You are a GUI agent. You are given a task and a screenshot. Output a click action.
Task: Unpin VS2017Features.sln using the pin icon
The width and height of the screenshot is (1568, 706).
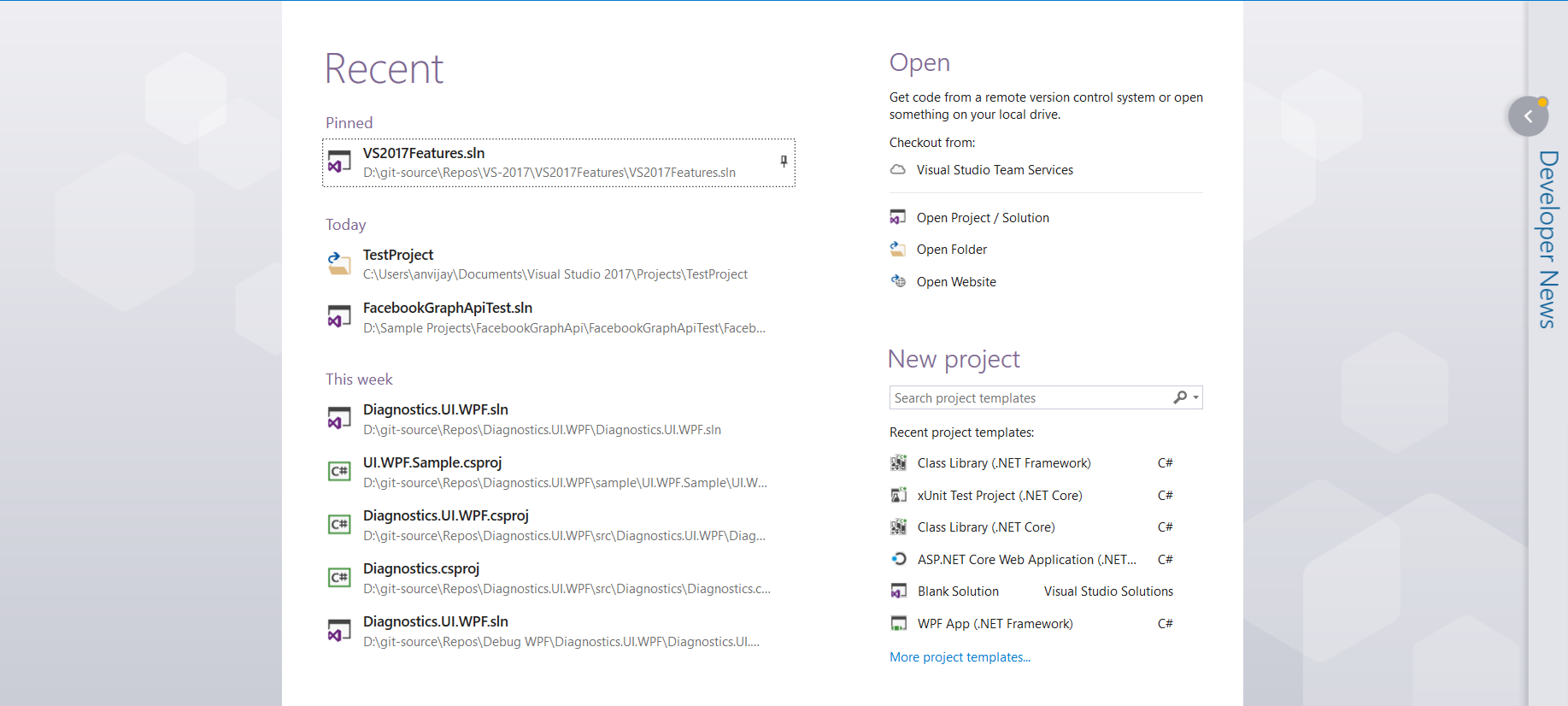pyautogui.click(x=784, y=162)
